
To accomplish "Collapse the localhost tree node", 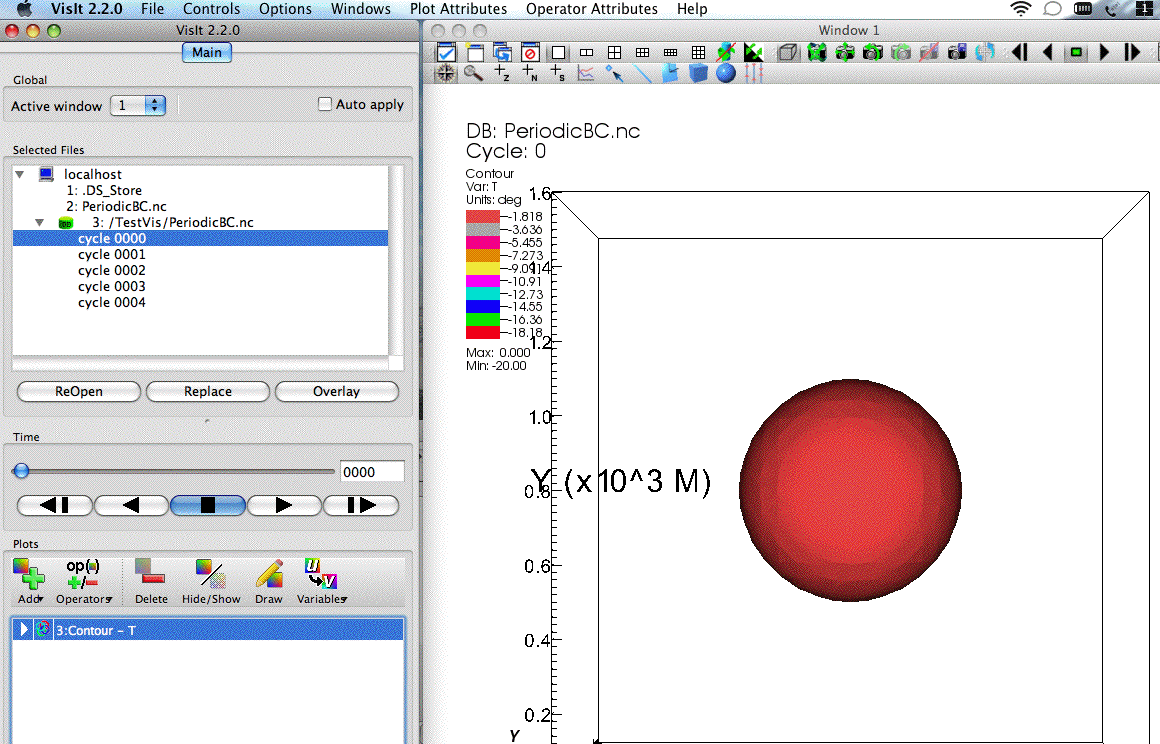I will [x=20, y=174].
